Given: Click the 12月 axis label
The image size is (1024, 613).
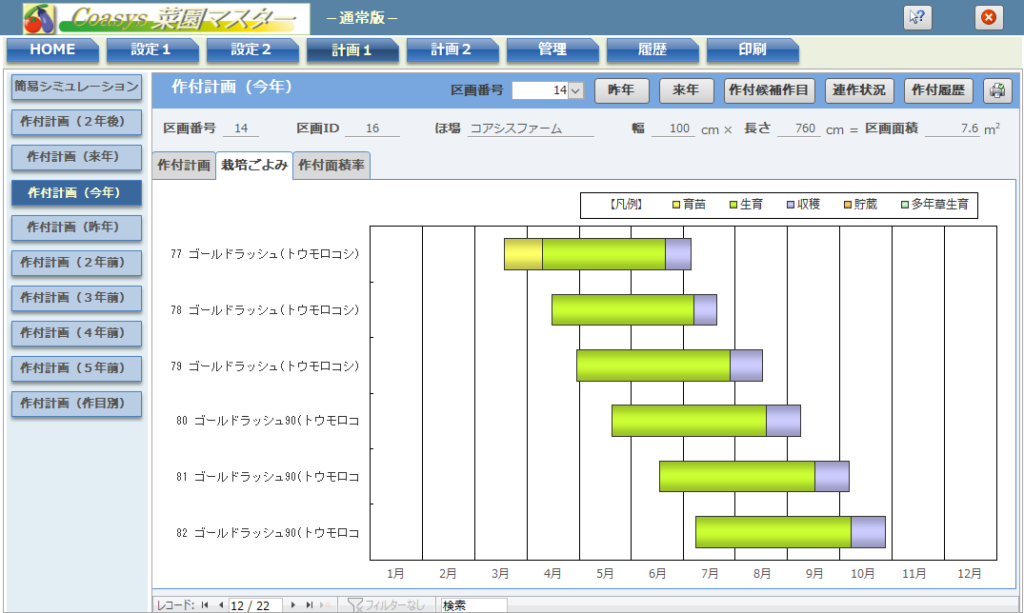Looking at the screenshot, I should pos(969,574).
